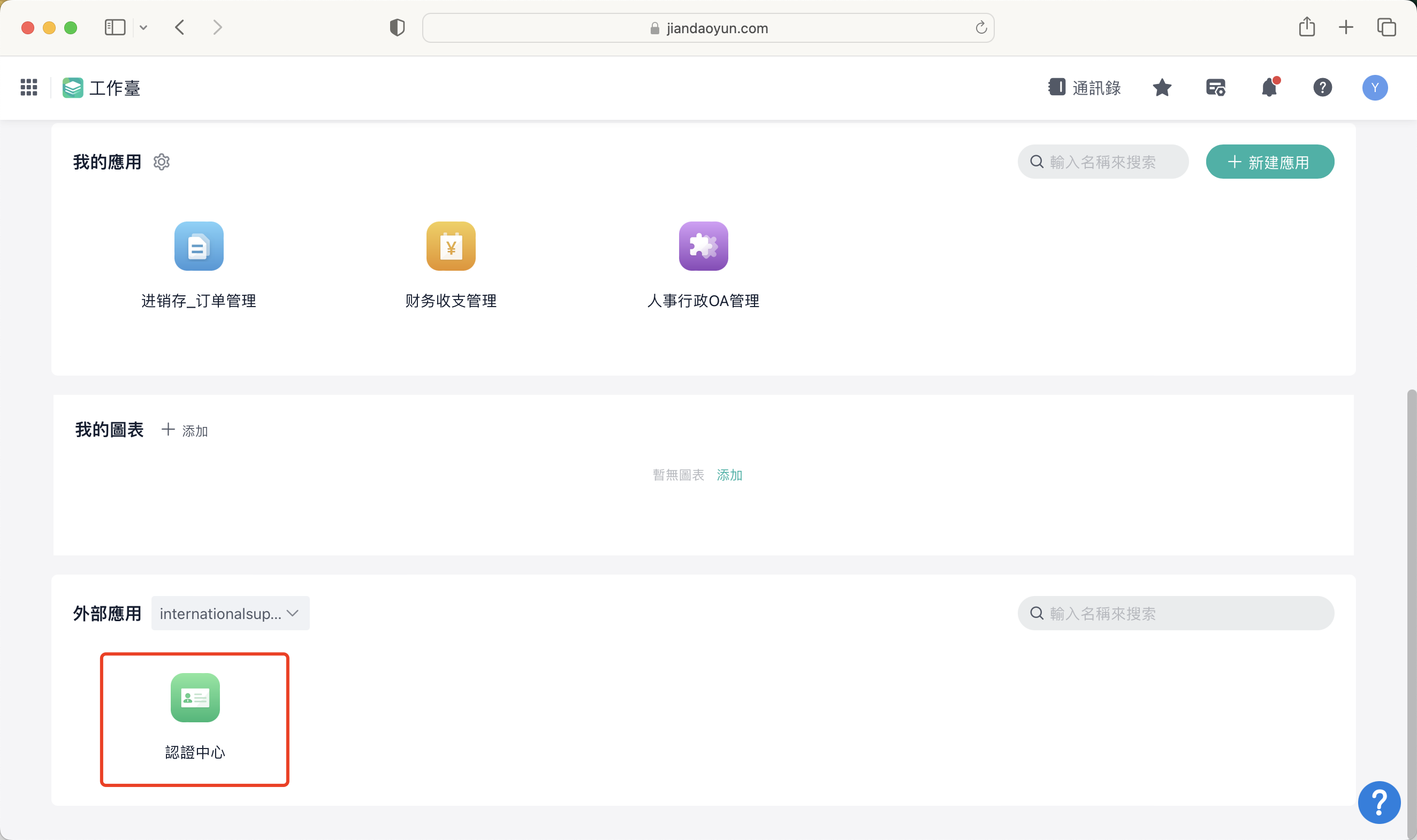Image resolution: width=1417 pixels, height=840 pixels.
Task: Open the card with gear icon in header
Action: [x=1215, y=88]
